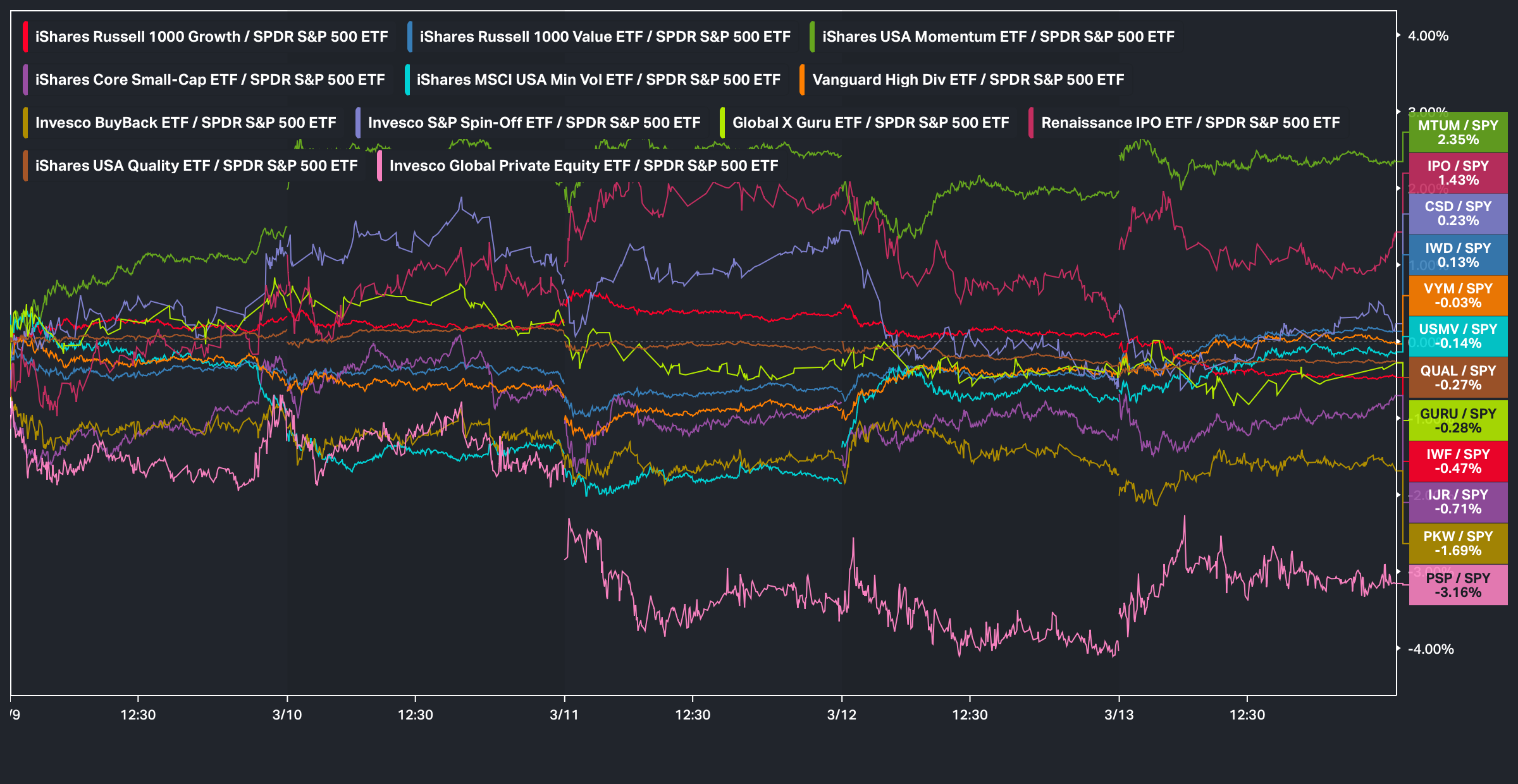This screenshot has height=784, width=1518.
Task: Click the Invesco Global Private Equity legend label
Action: tap(583, 166)
